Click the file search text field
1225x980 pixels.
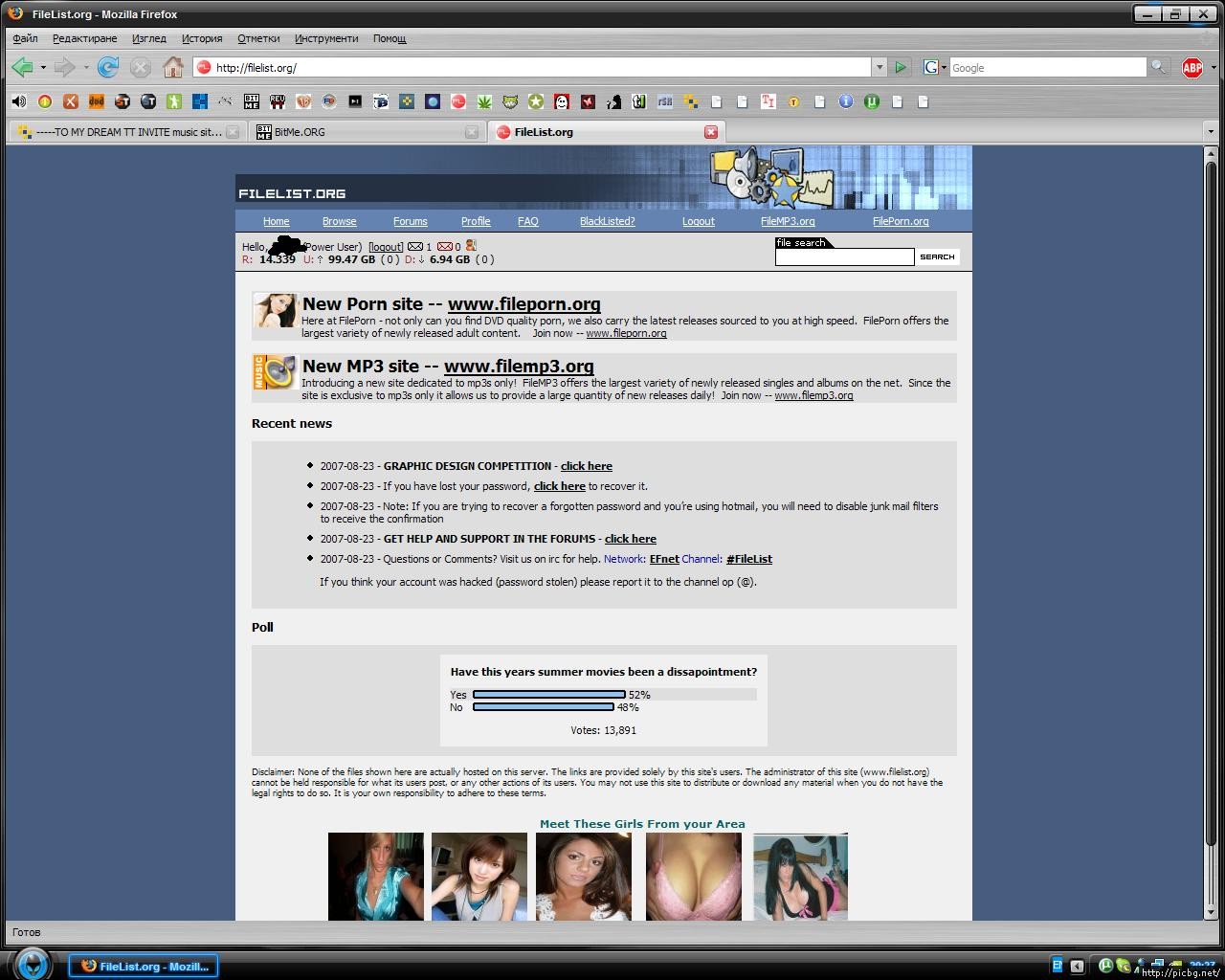click(x=844, y=256)
